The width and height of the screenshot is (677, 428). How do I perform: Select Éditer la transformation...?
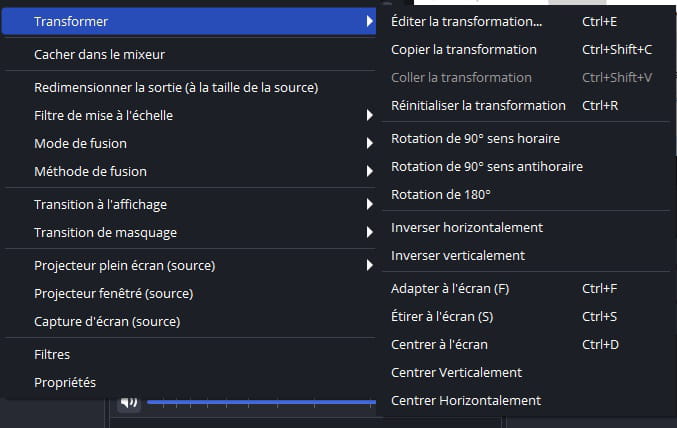pyautogui.click(x=525, y=21)
